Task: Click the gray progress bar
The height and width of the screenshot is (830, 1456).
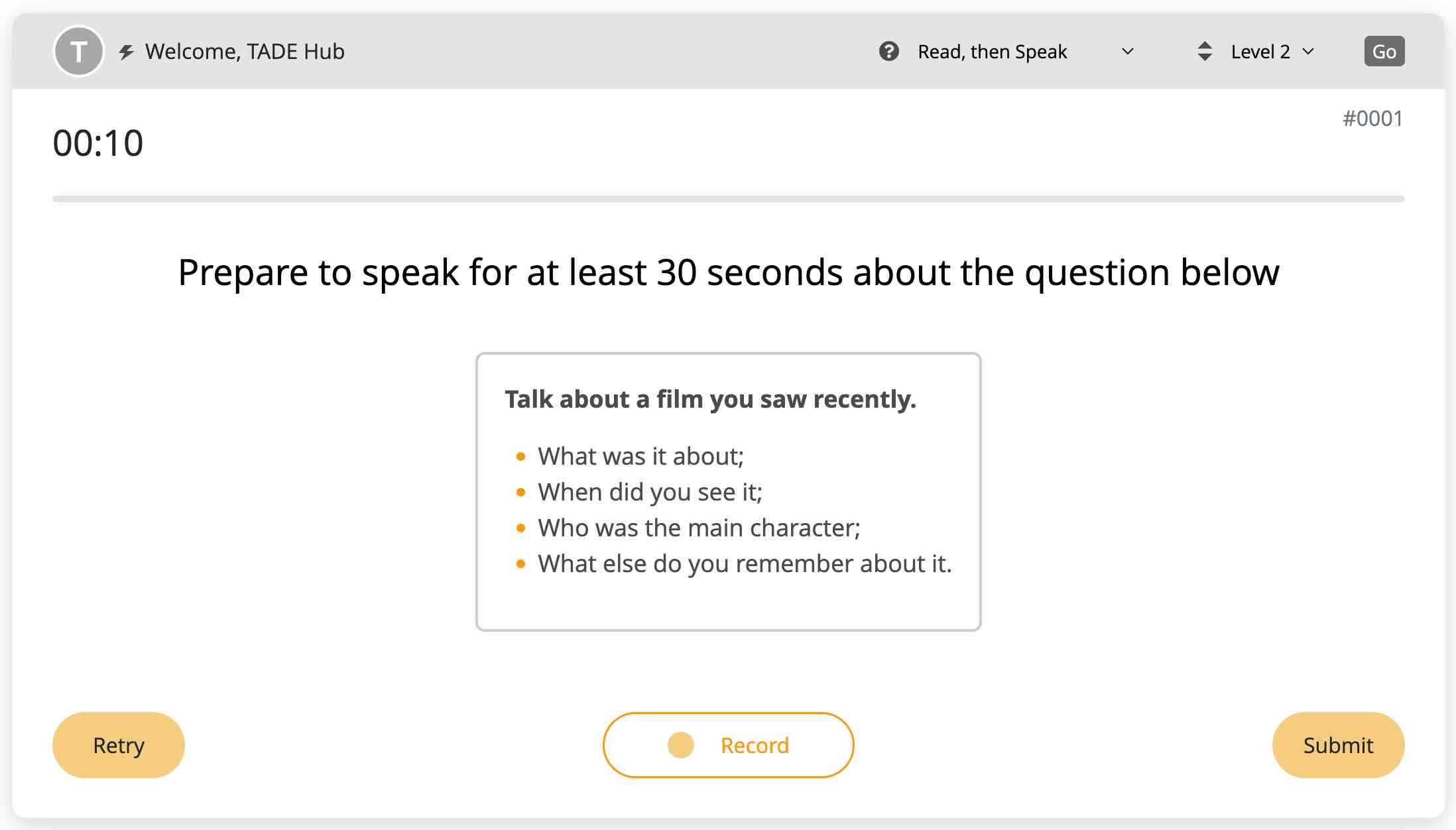Action: (728, 199)
